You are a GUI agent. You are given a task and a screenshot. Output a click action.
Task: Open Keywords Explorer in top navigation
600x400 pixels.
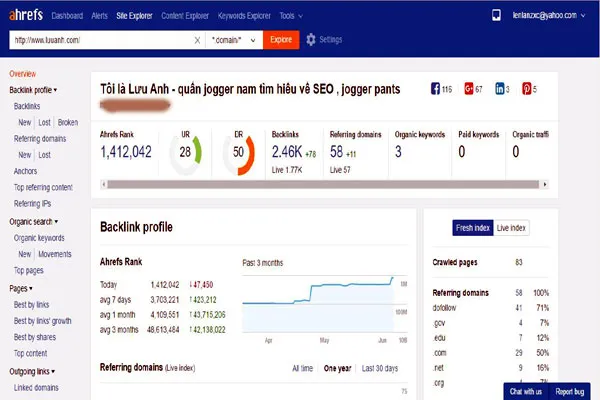pos(244,16)
